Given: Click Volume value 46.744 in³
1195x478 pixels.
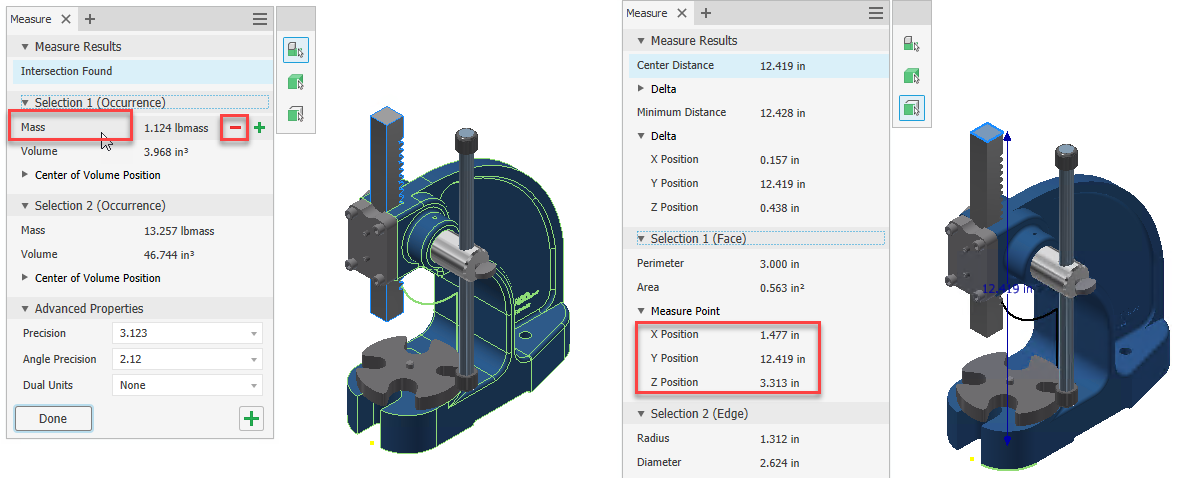Looking at the screenshot, I should [x=169, y=254].
